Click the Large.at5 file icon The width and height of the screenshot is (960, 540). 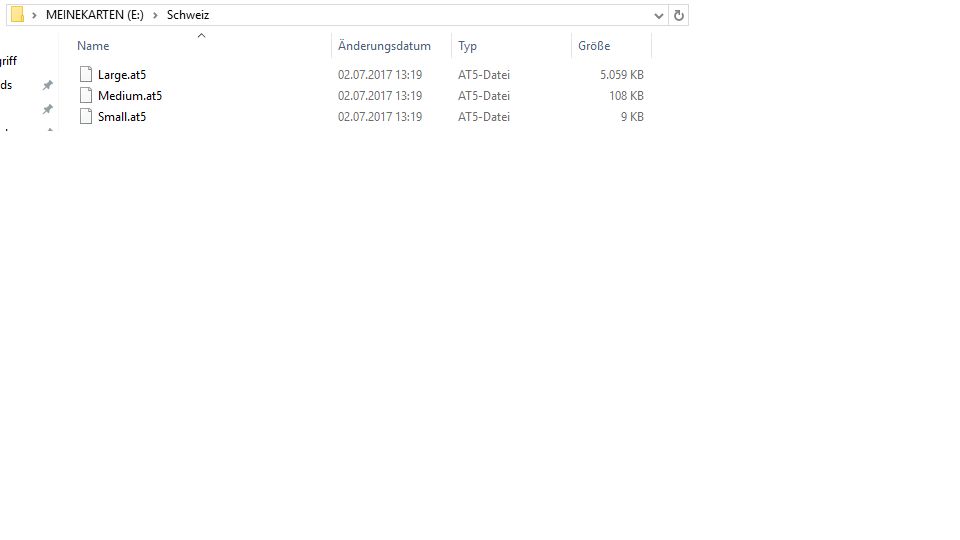coord(86,74)
